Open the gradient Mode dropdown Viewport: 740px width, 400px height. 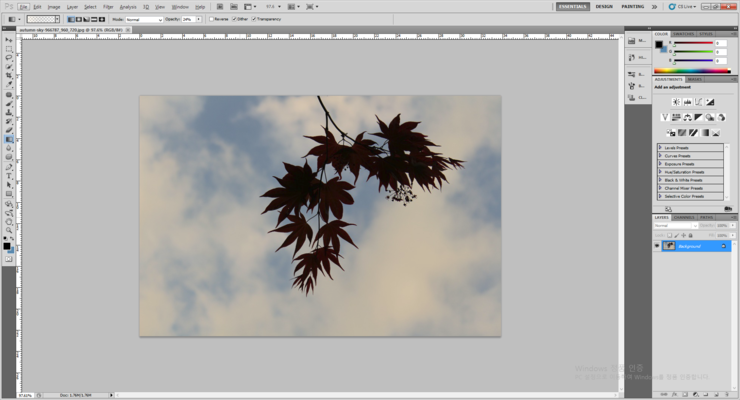tap(143, 19)
